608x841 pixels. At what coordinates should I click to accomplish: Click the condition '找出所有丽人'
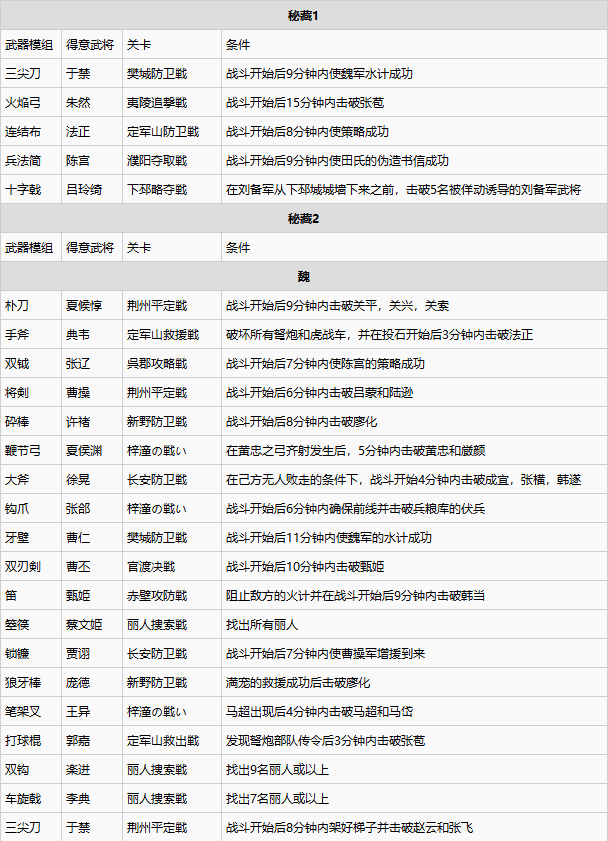tap(262, 624)
